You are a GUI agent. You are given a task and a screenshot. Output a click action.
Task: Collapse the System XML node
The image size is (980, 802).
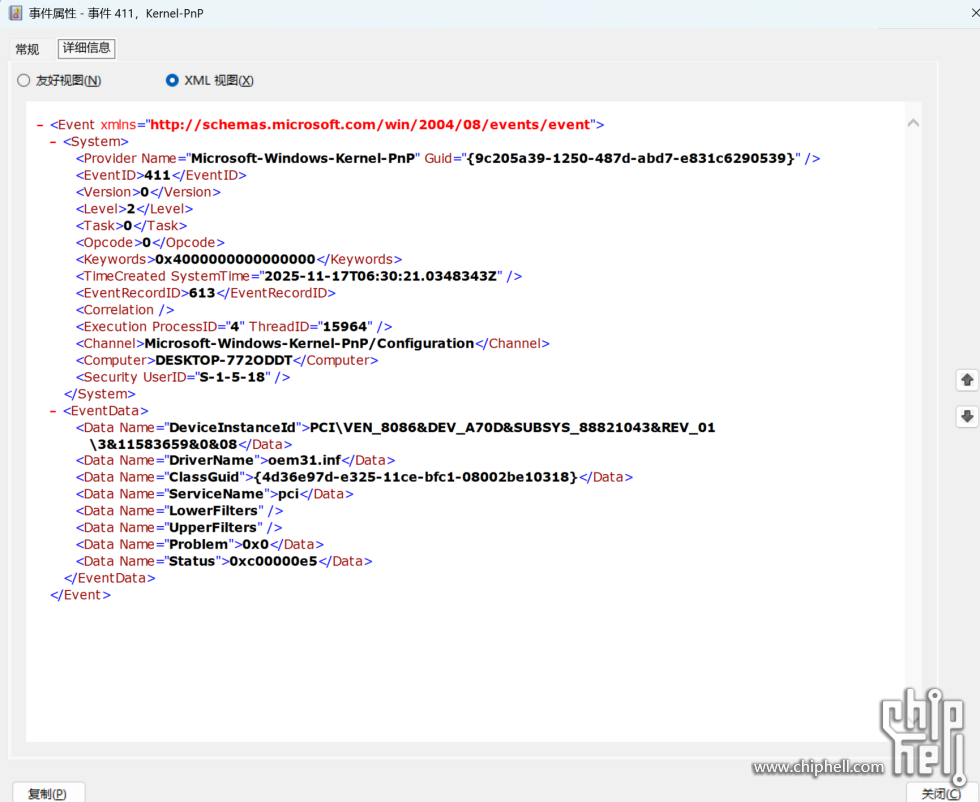(54, 142)
